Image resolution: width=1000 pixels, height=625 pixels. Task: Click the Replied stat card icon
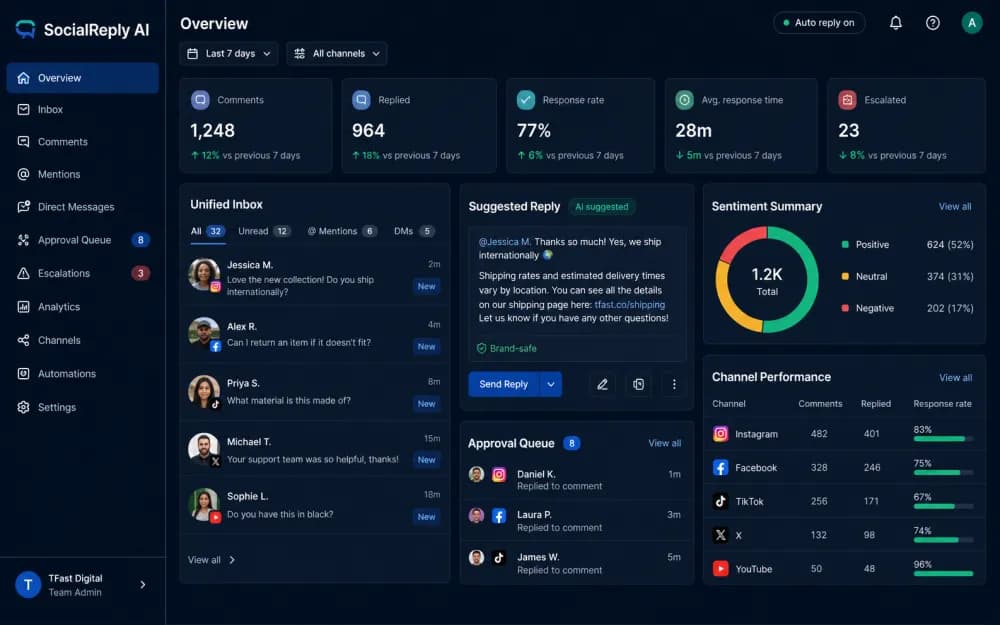[361, 100]
